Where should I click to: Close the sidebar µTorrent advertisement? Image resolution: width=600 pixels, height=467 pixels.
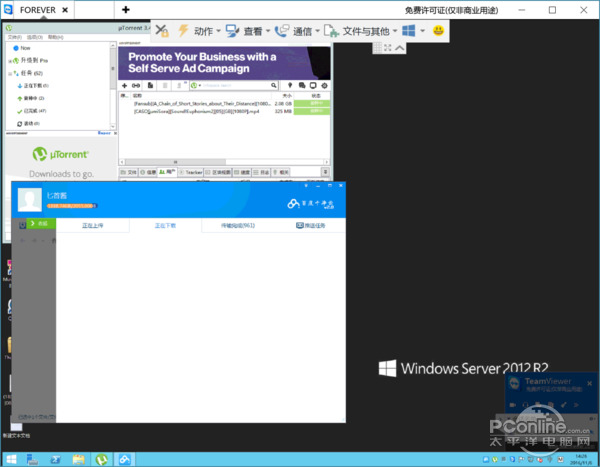(115, 133)
